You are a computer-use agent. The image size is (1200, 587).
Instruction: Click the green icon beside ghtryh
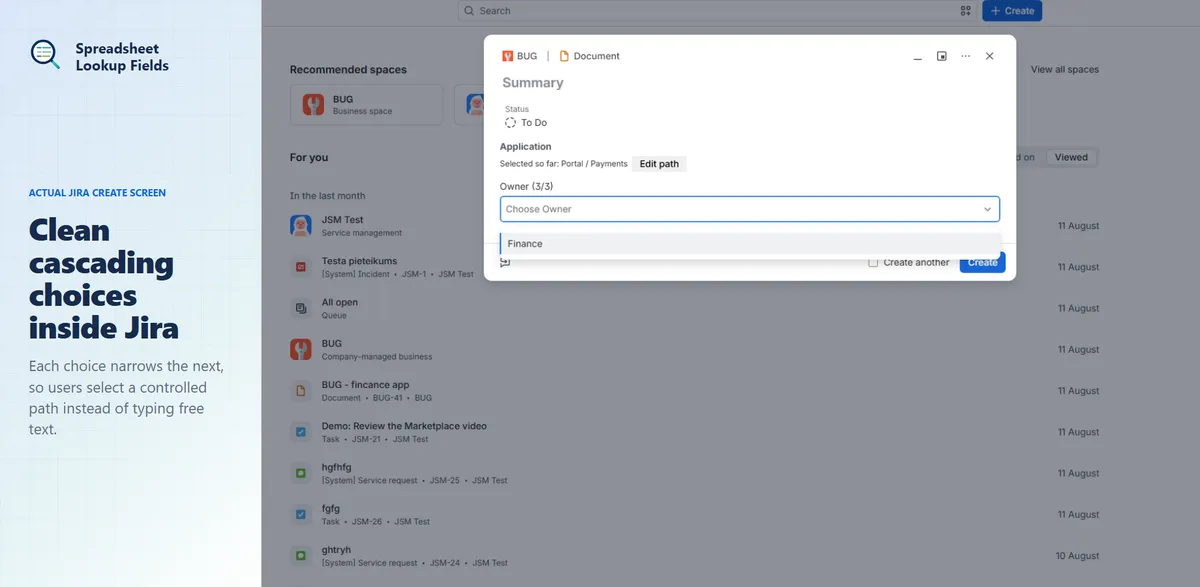click(x=301, y=555)
